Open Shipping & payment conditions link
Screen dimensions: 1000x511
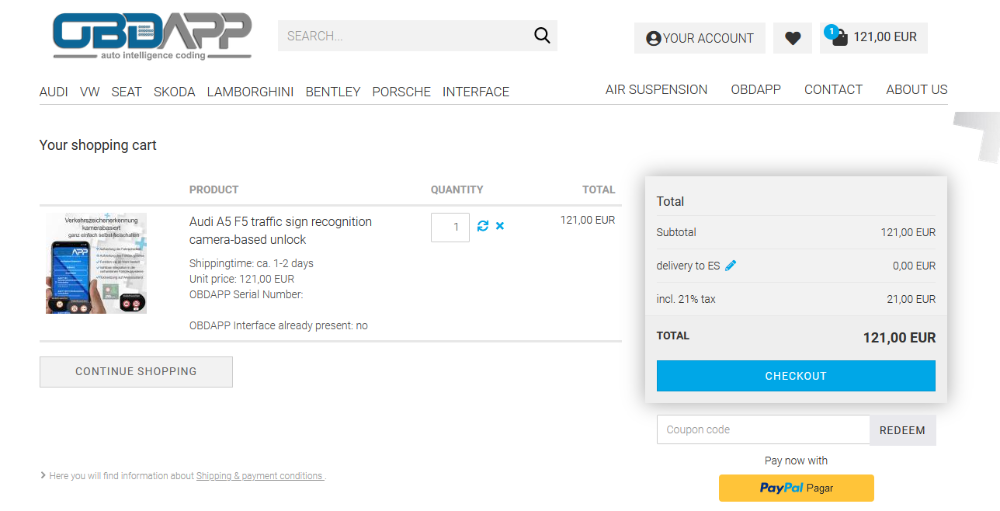pyautogui.click(x=260, y=476)
